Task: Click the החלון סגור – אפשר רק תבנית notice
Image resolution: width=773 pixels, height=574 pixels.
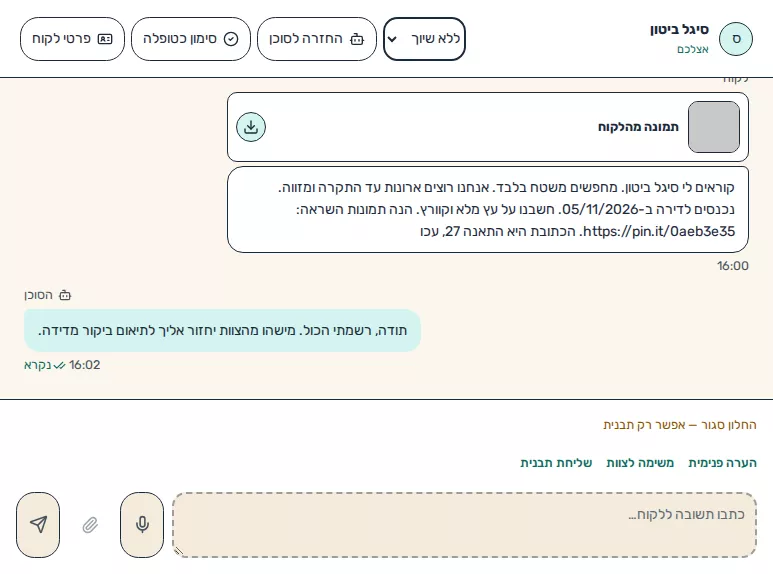Action: click(680, 425)
